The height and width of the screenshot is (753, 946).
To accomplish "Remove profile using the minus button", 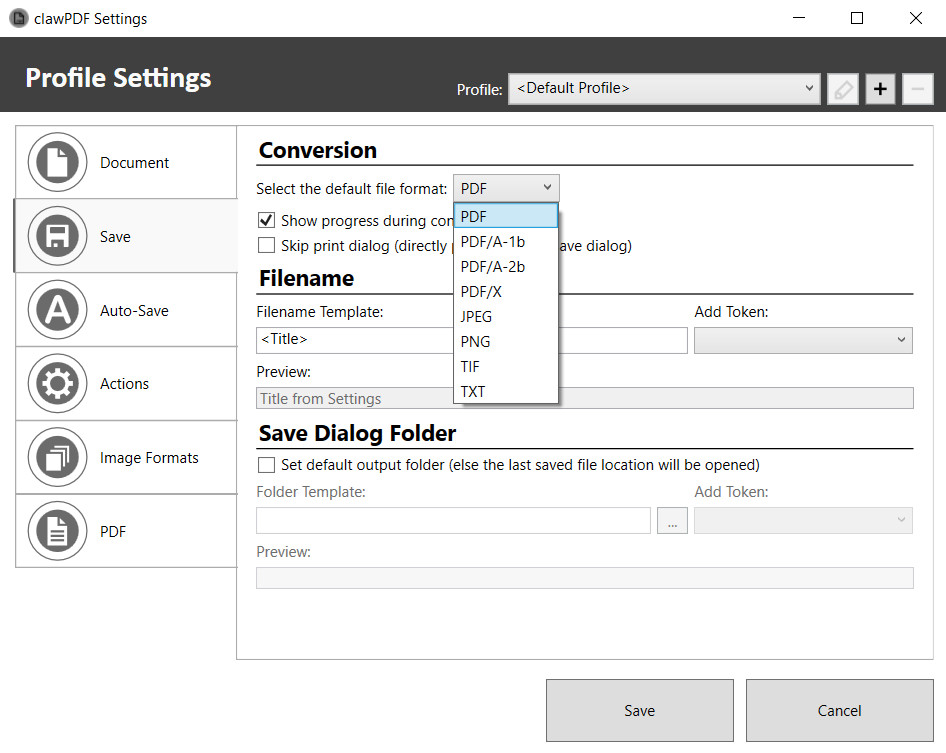I will pos(918,89).
